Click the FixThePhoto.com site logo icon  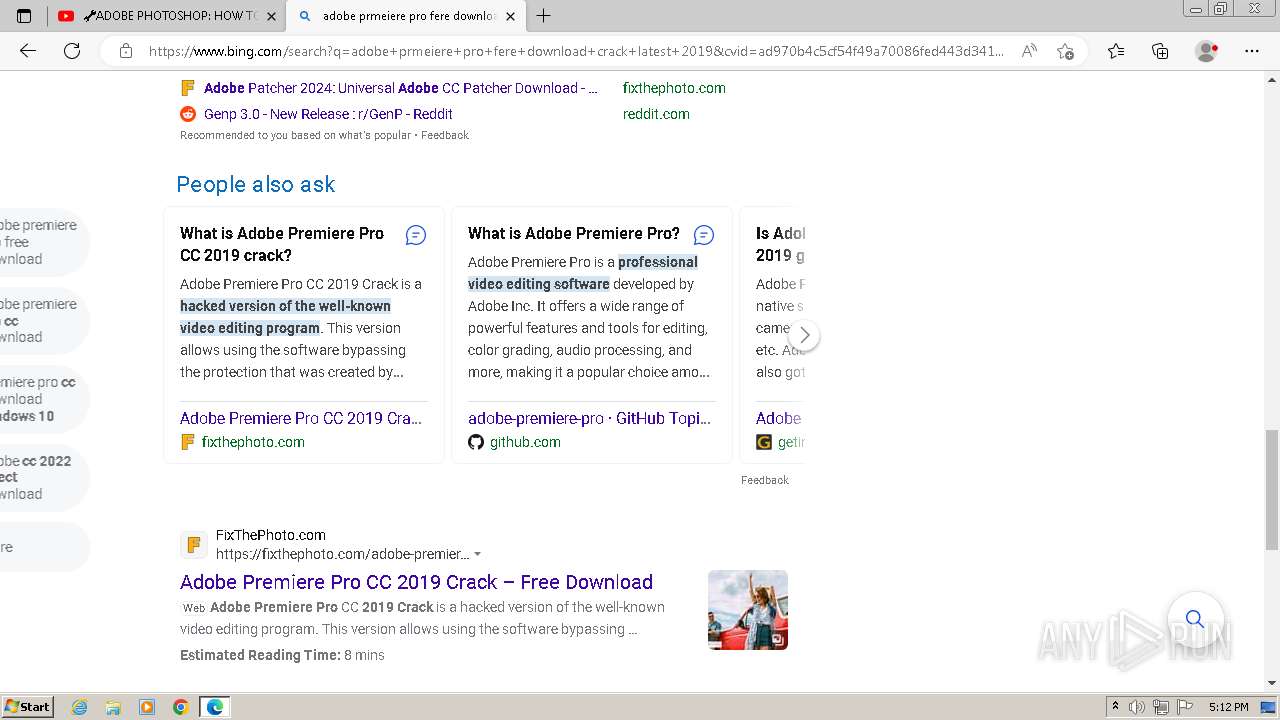(x=194, y=545)
